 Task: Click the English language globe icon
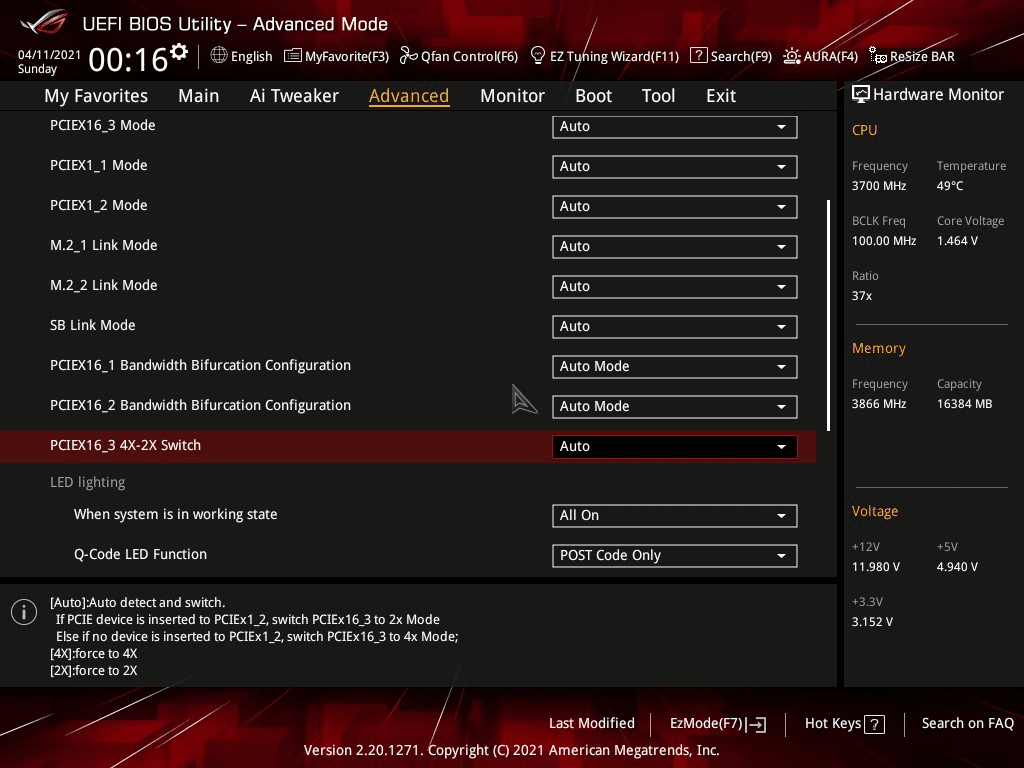pyautogui.click(x=219, y=56)
